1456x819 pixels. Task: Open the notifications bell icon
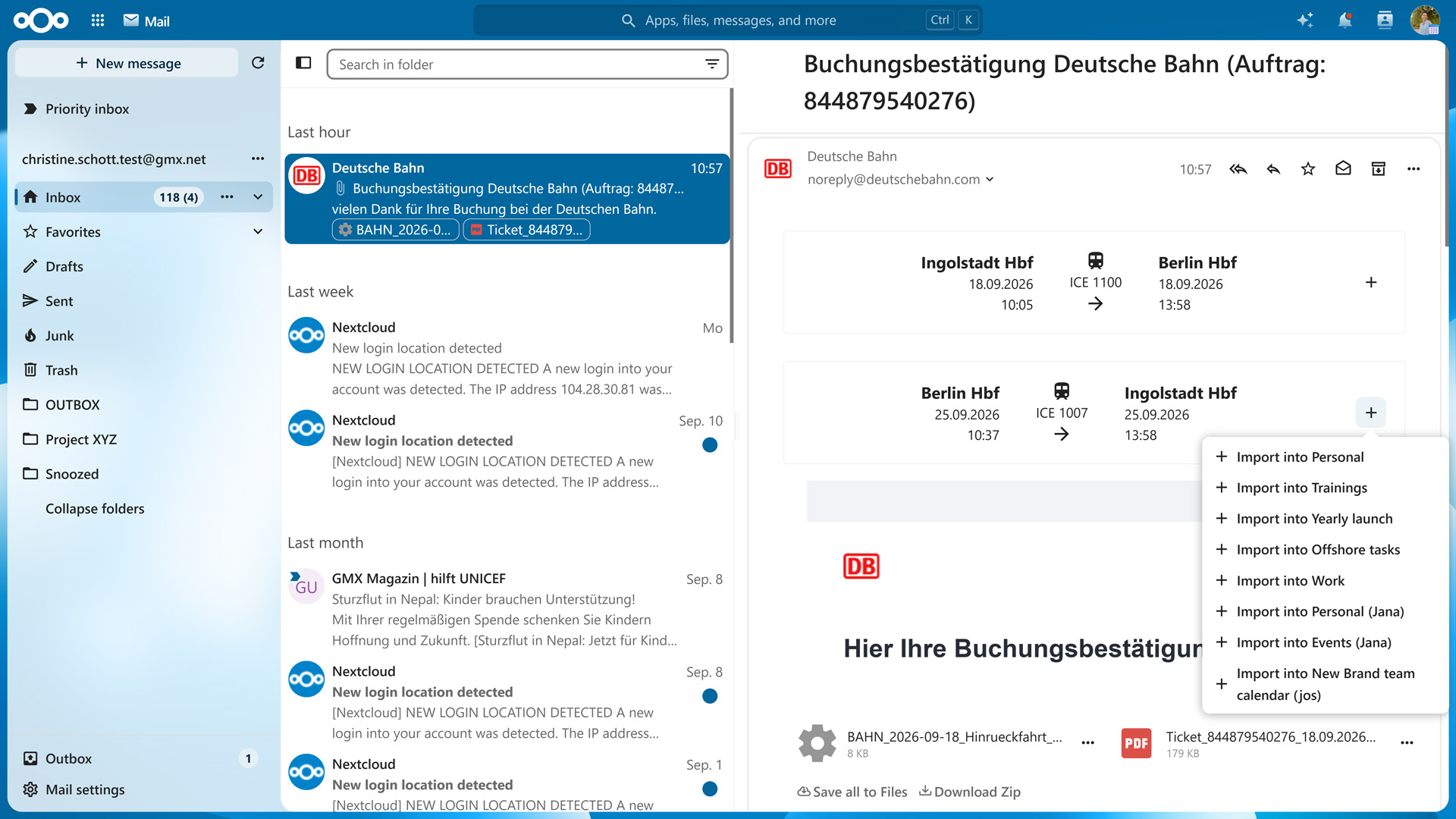tap(1345, 20)
